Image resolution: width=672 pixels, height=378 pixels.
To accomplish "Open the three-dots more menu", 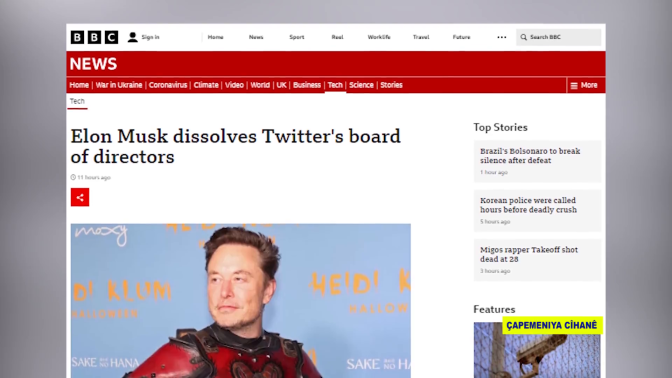I will point(501,37).
